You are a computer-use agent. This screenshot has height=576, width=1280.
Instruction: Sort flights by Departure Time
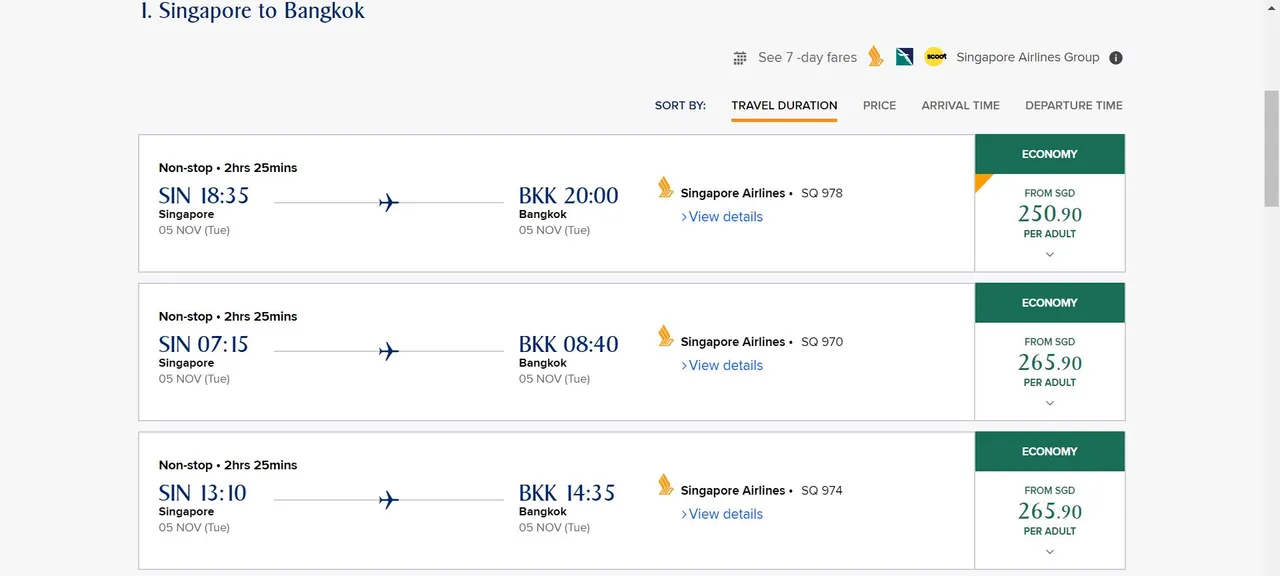[x=1074, y=105]
